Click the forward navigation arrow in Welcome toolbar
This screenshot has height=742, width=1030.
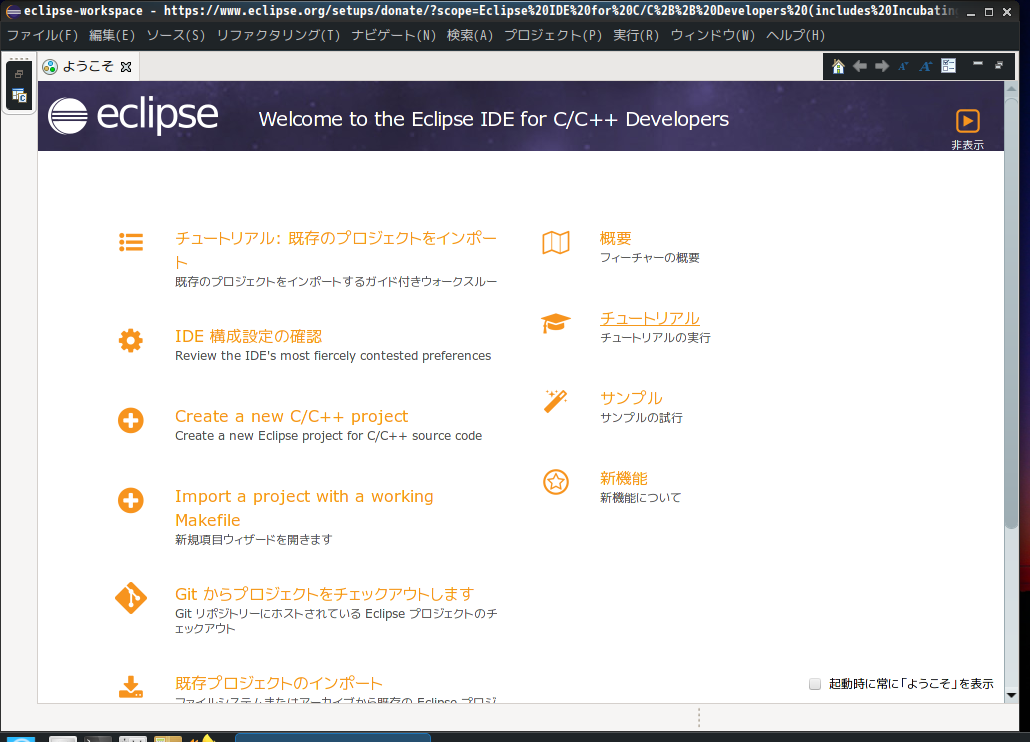pos(882,66)
